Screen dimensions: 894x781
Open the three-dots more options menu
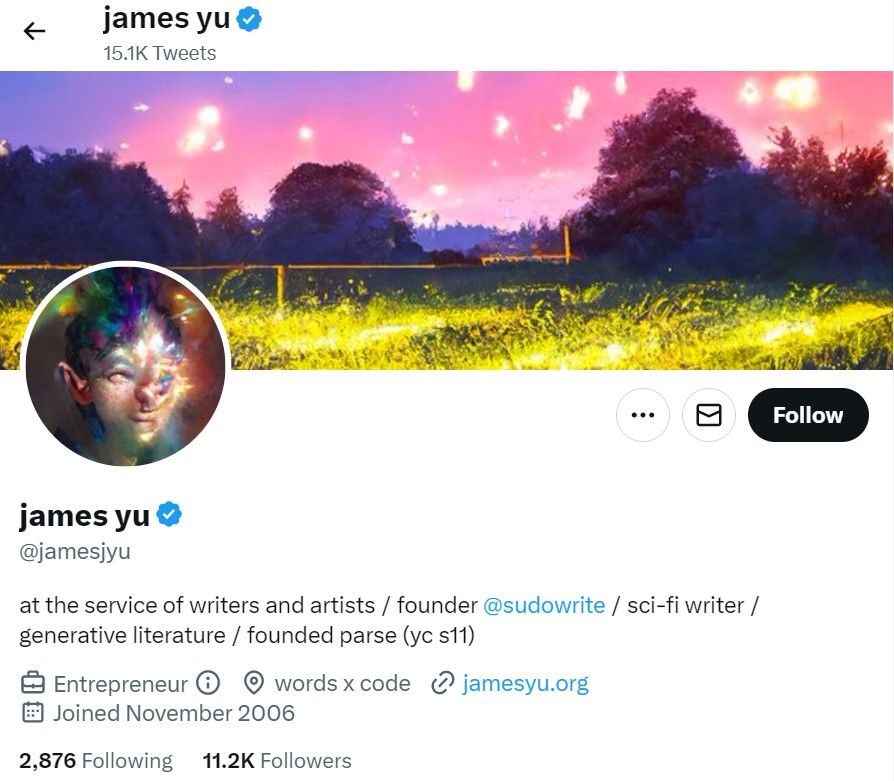click(643, 415)
